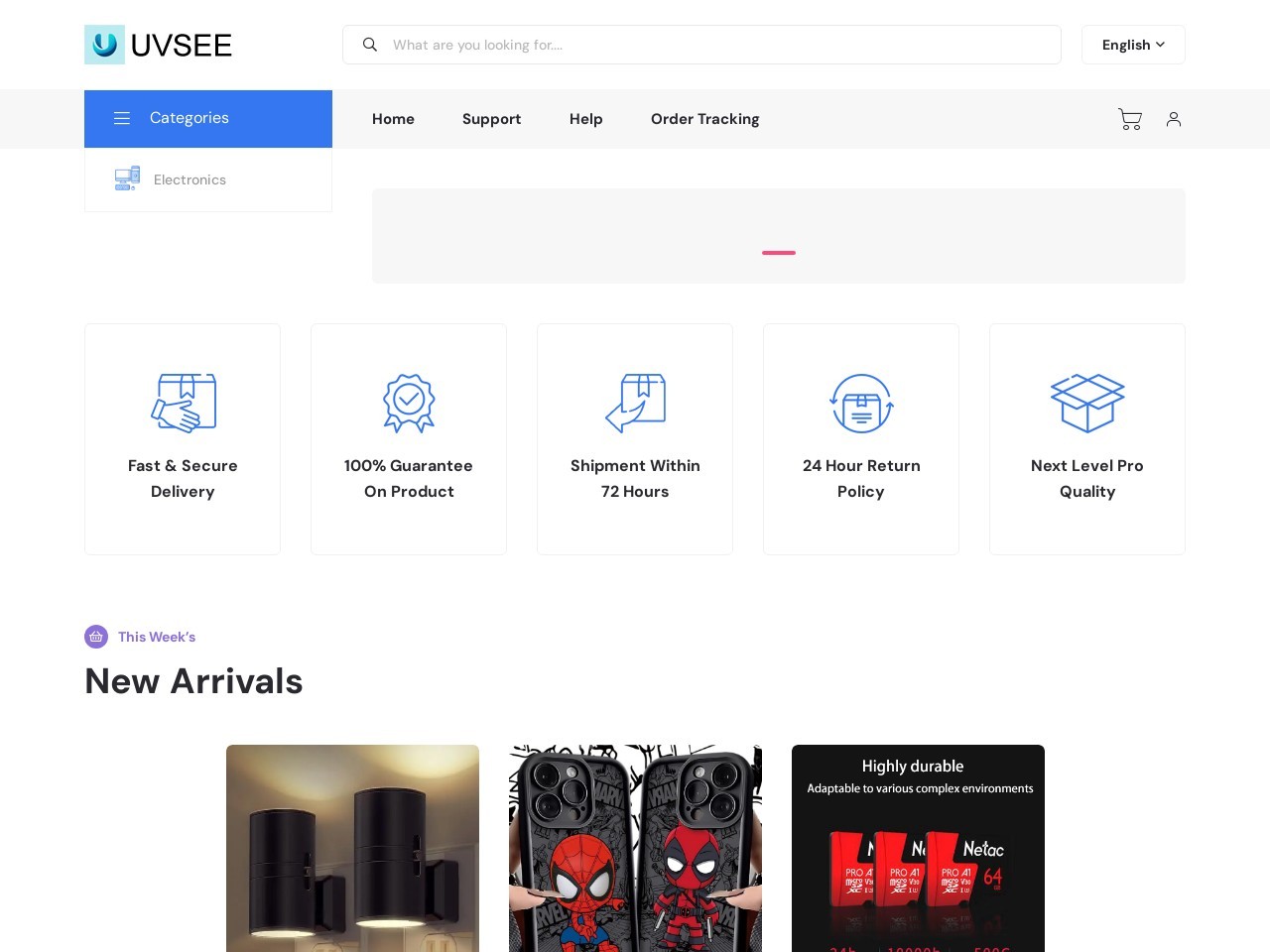Expand the Categories menu
The width and height of the screenshot is (1270, 952).
(x=208, y=118)
